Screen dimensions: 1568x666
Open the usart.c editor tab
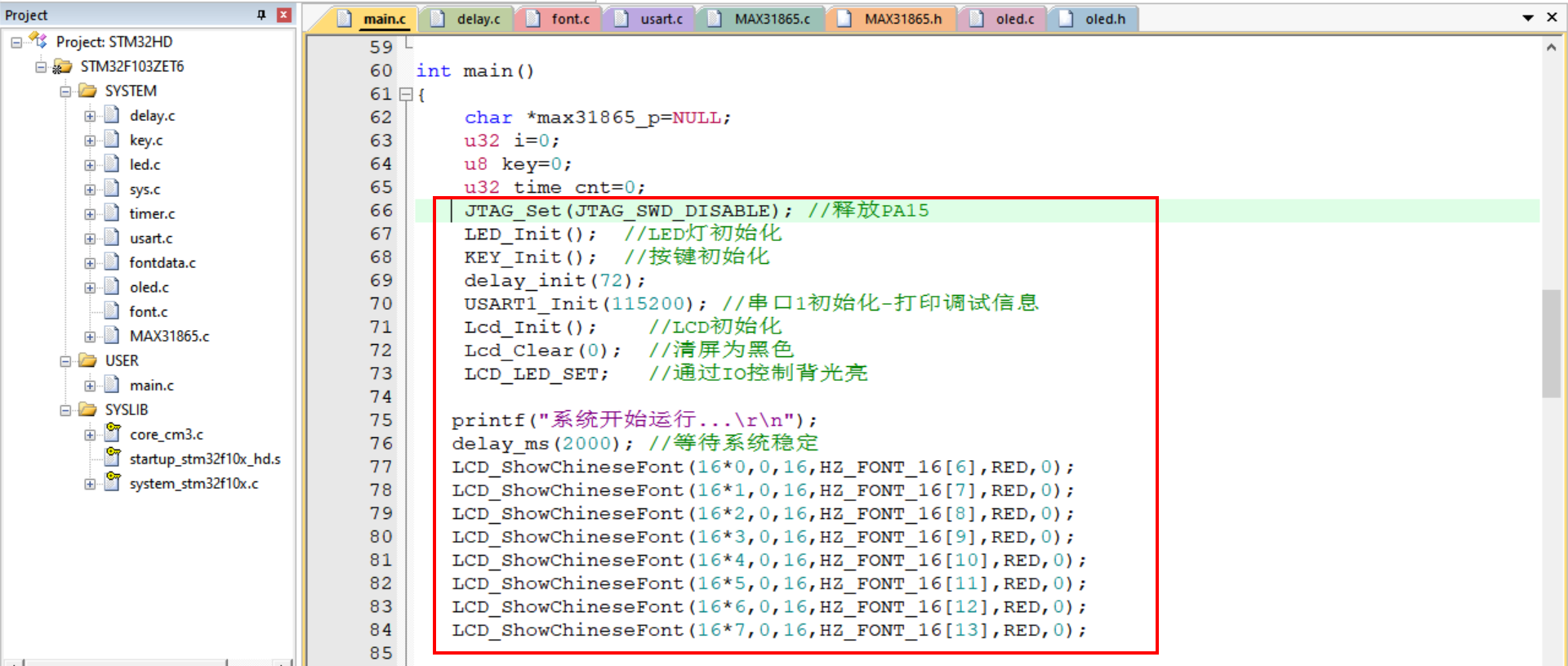pos(660,19)
